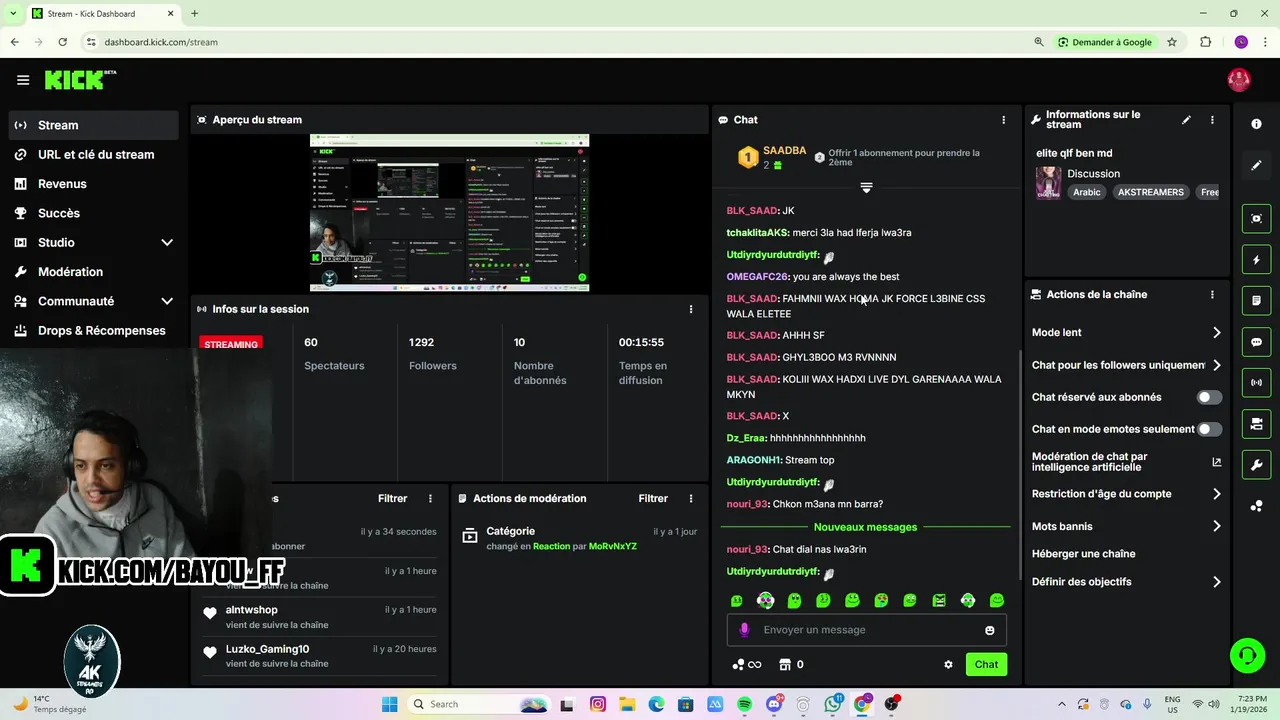The width and height of the screenshot is (1280, 720).
Task: Toggle document panel icon in right rail
Action: point(1256,301)
